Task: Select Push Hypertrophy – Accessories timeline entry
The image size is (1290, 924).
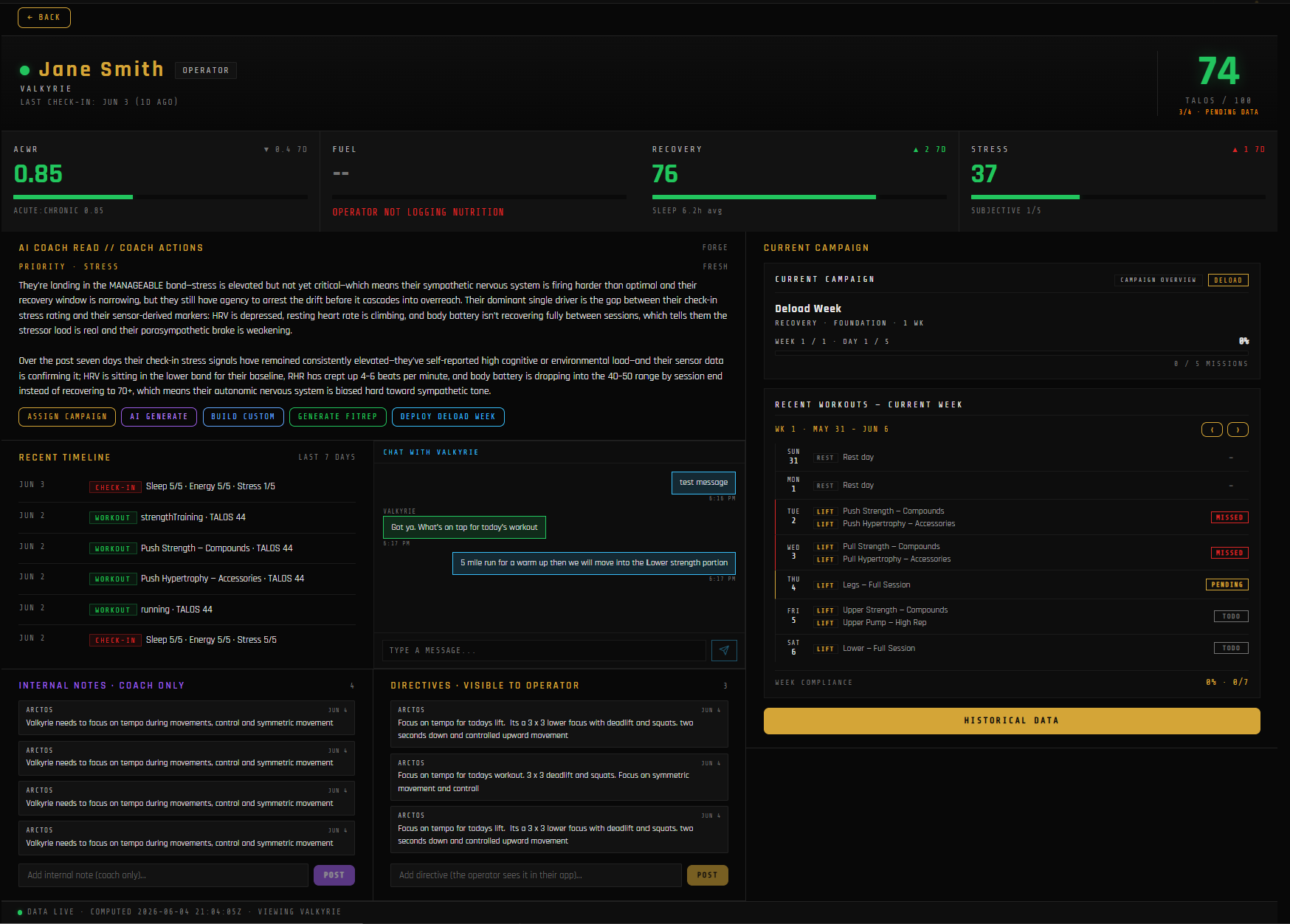Action: 187,579
